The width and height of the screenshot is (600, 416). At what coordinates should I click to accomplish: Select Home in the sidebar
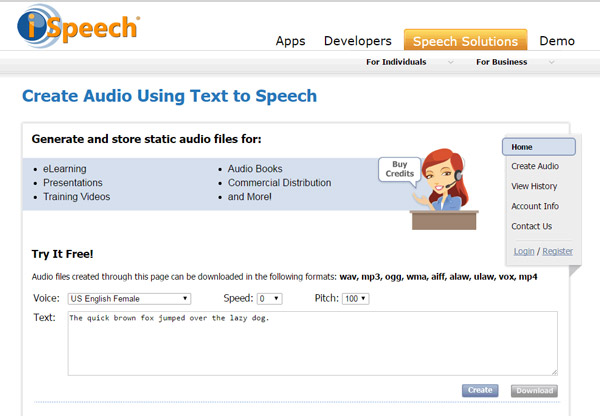coord(539,147)
